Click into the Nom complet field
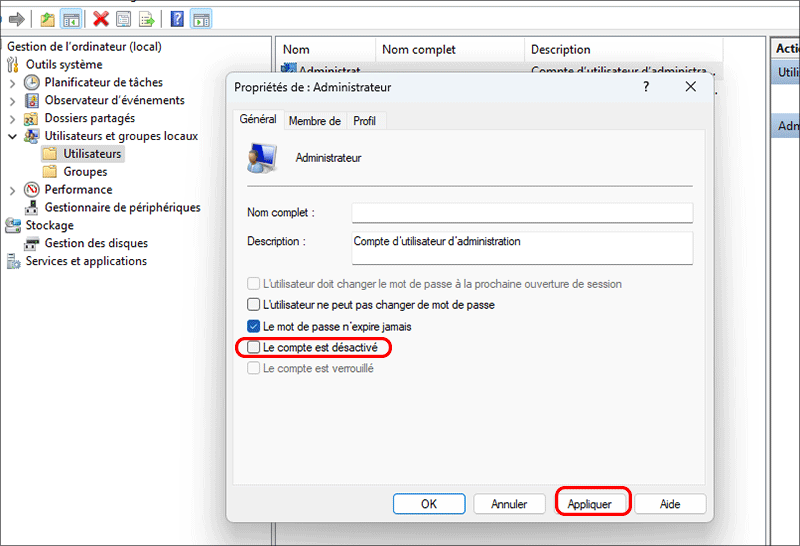Image resolution: width=800 pixels, height=546 pixels. click(x=521, y=213)
